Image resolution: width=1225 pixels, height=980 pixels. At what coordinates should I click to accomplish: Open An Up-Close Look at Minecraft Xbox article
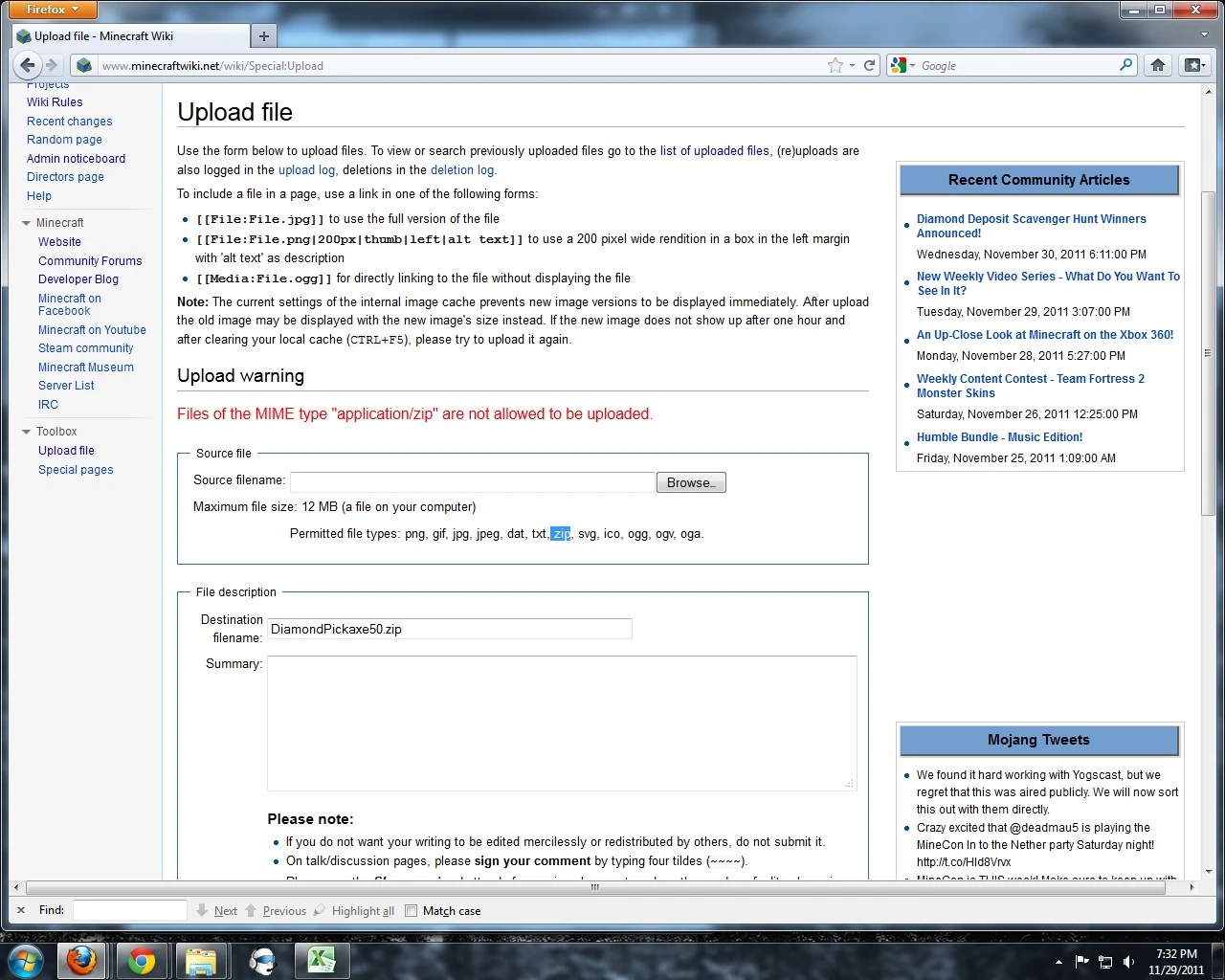(x=1045, y=335)
